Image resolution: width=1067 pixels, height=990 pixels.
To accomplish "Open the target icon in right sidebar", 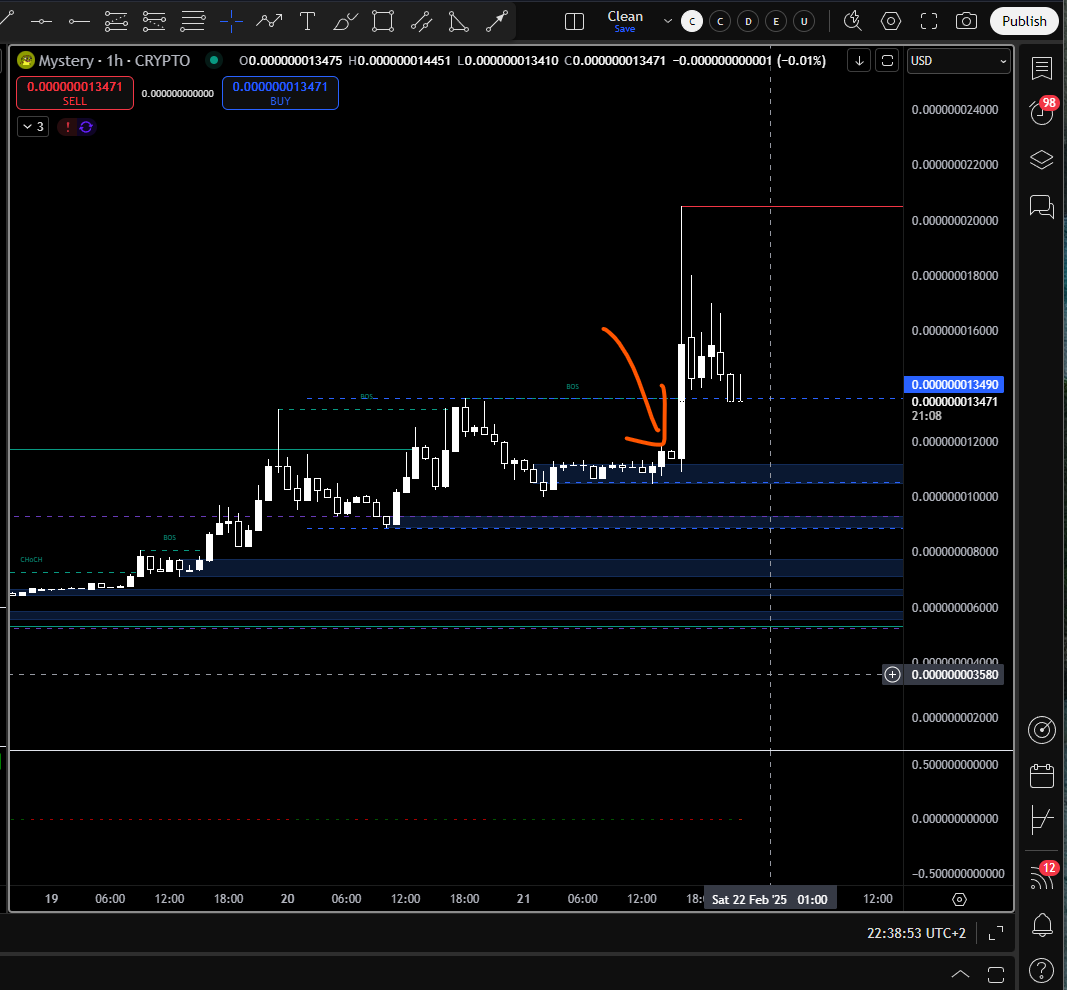I will click(1042, 730).
